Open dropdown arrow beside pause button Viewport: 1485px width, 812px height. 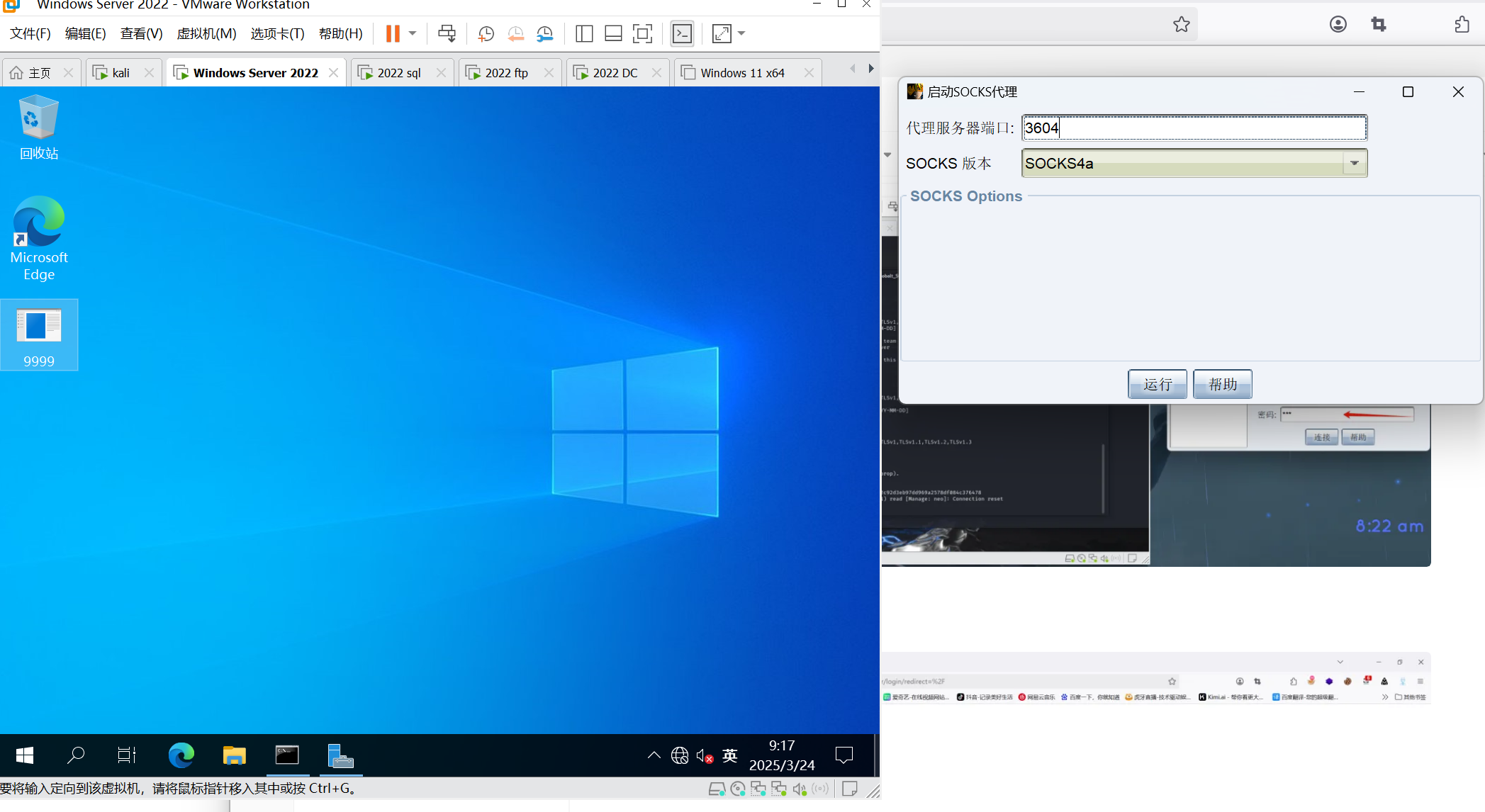[x=413, y=33]
